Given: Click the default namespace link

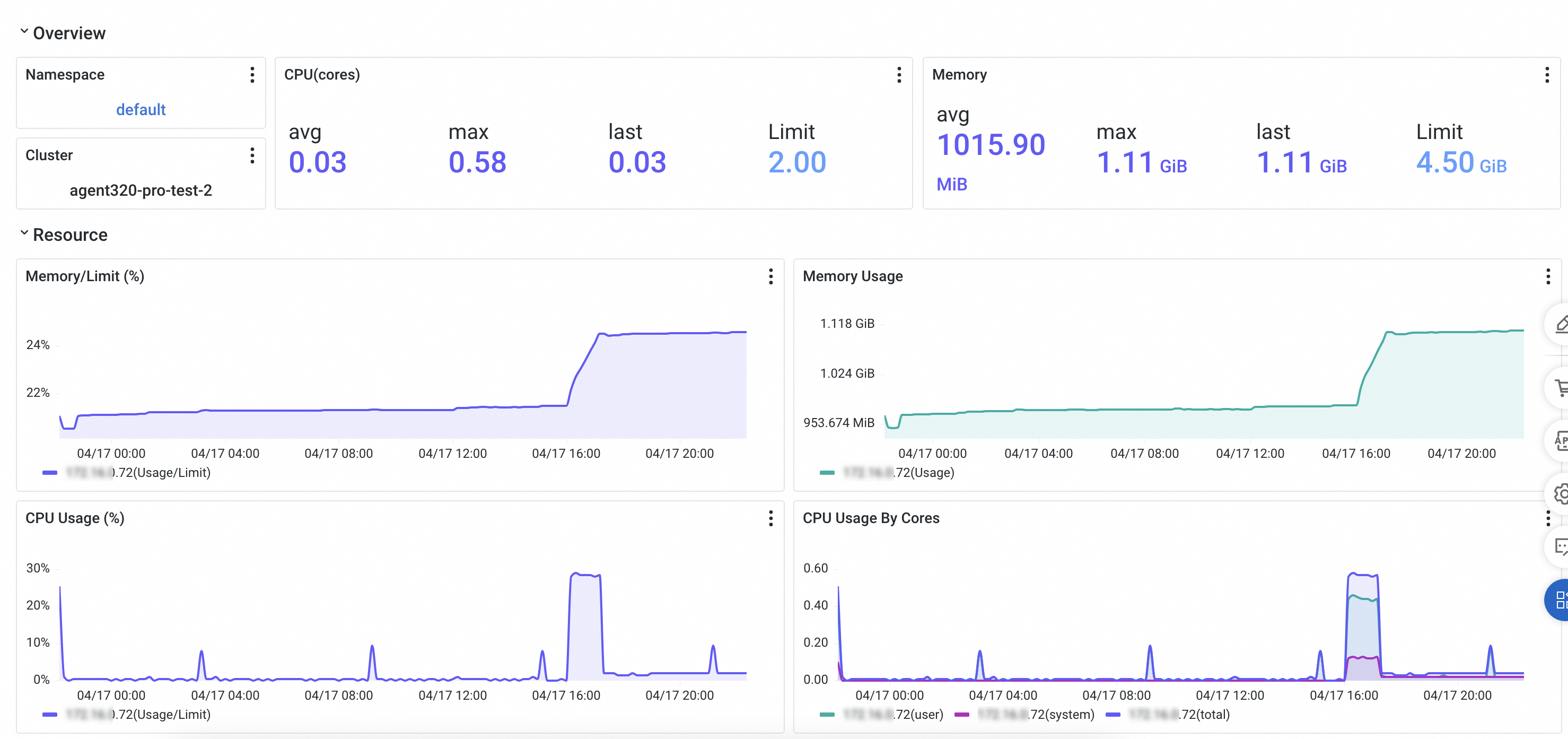Looking at the screenshot, I should [141, 110].
